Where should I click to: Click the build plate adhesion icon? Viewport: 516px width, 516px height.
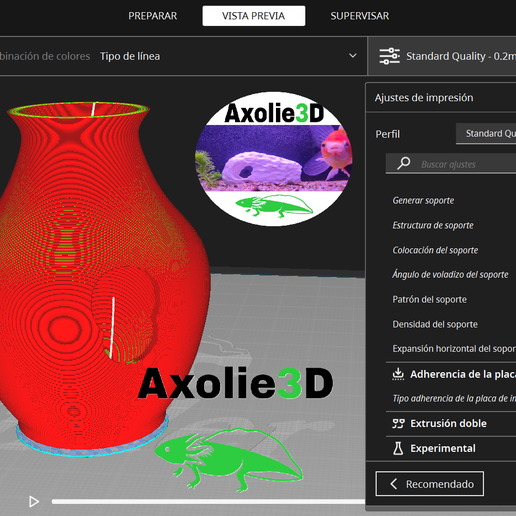(398, 374)
